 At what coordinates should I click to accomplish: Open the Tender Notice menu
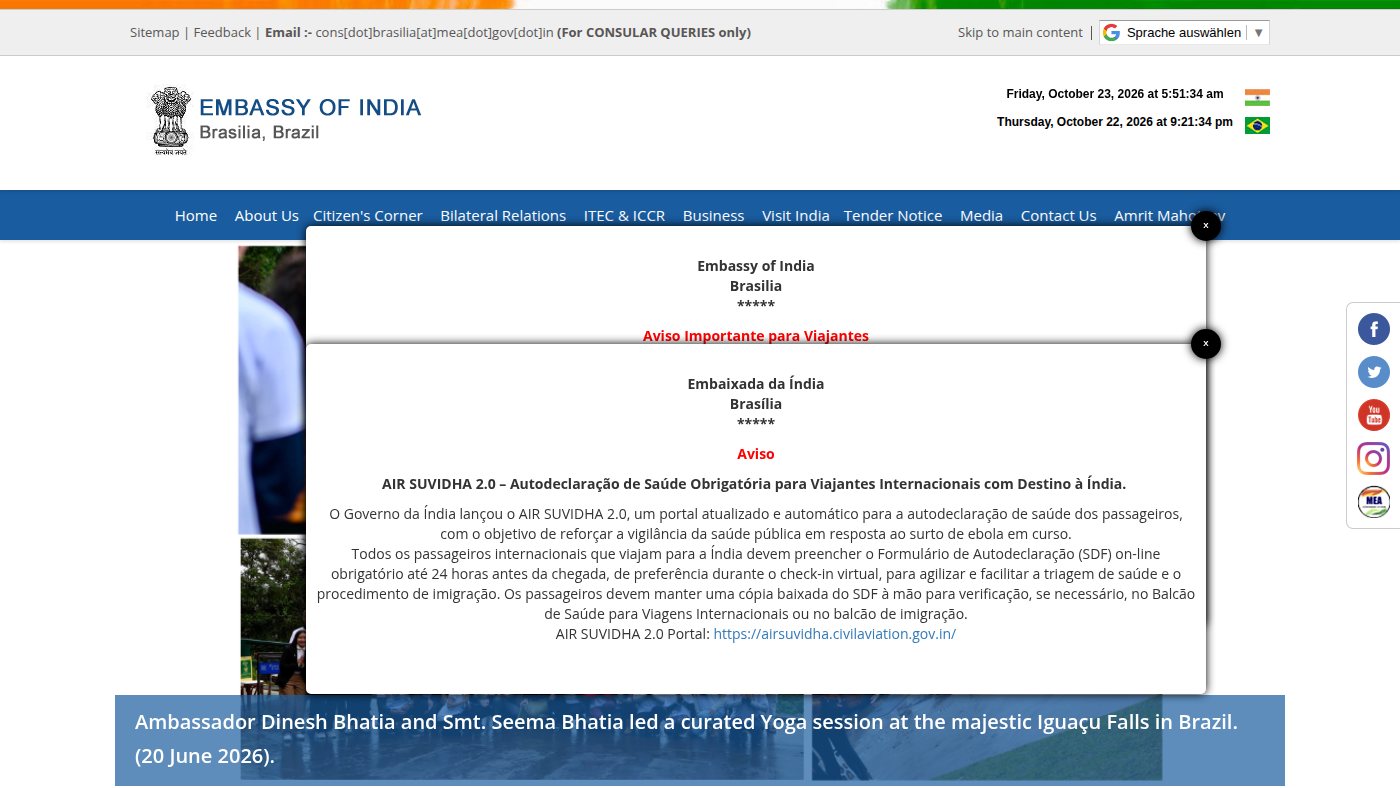pos(893,215)
